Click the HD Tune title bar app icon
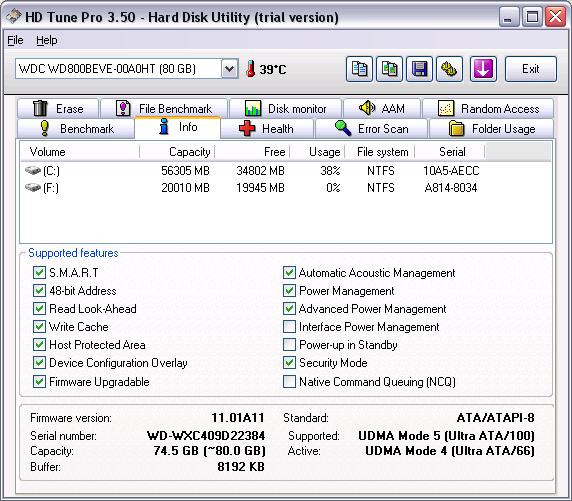Screen dimensions: 572x501 (14, 17)
